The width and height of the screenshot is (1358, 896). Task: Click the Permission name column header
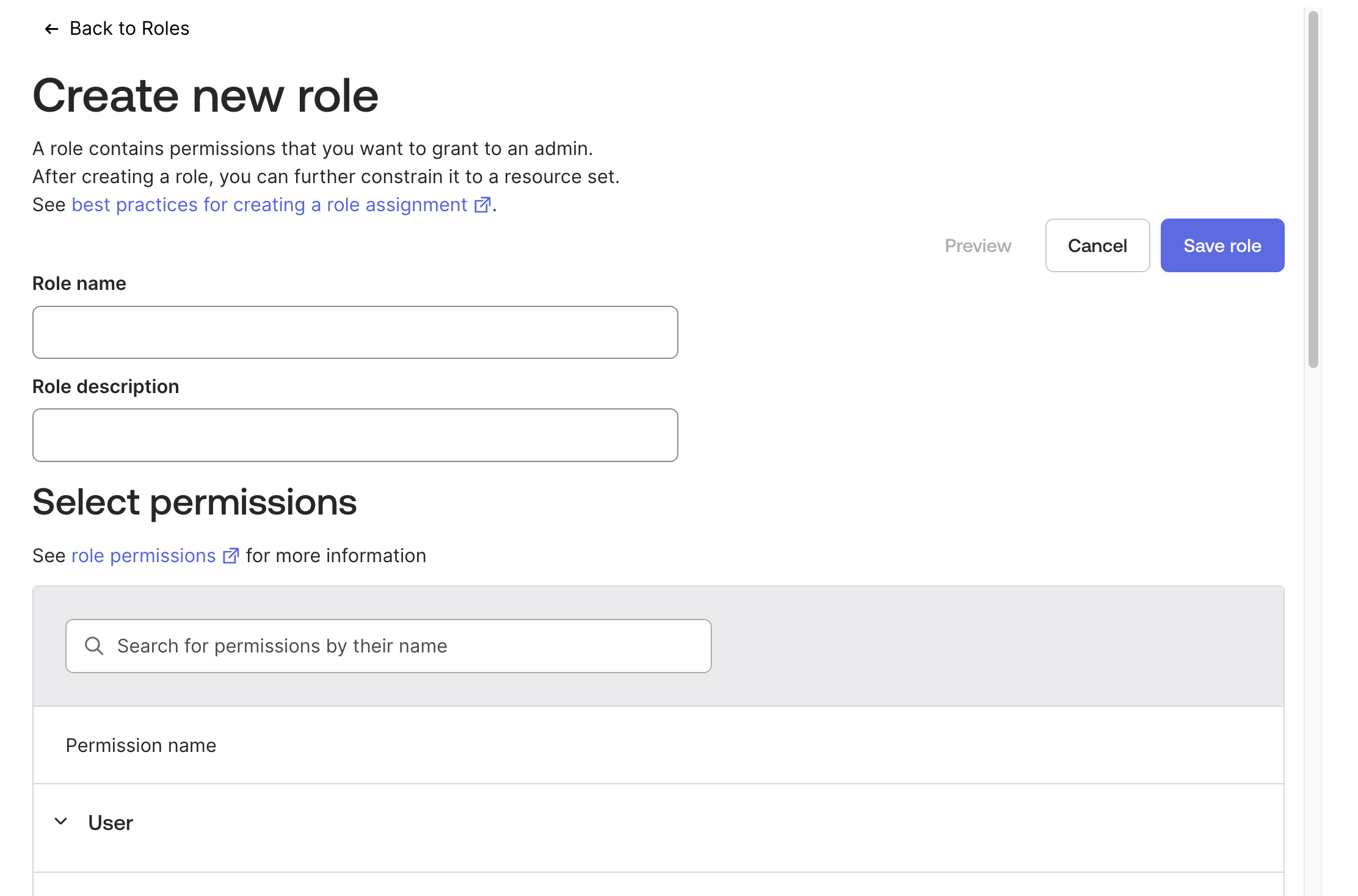point(140,745)
